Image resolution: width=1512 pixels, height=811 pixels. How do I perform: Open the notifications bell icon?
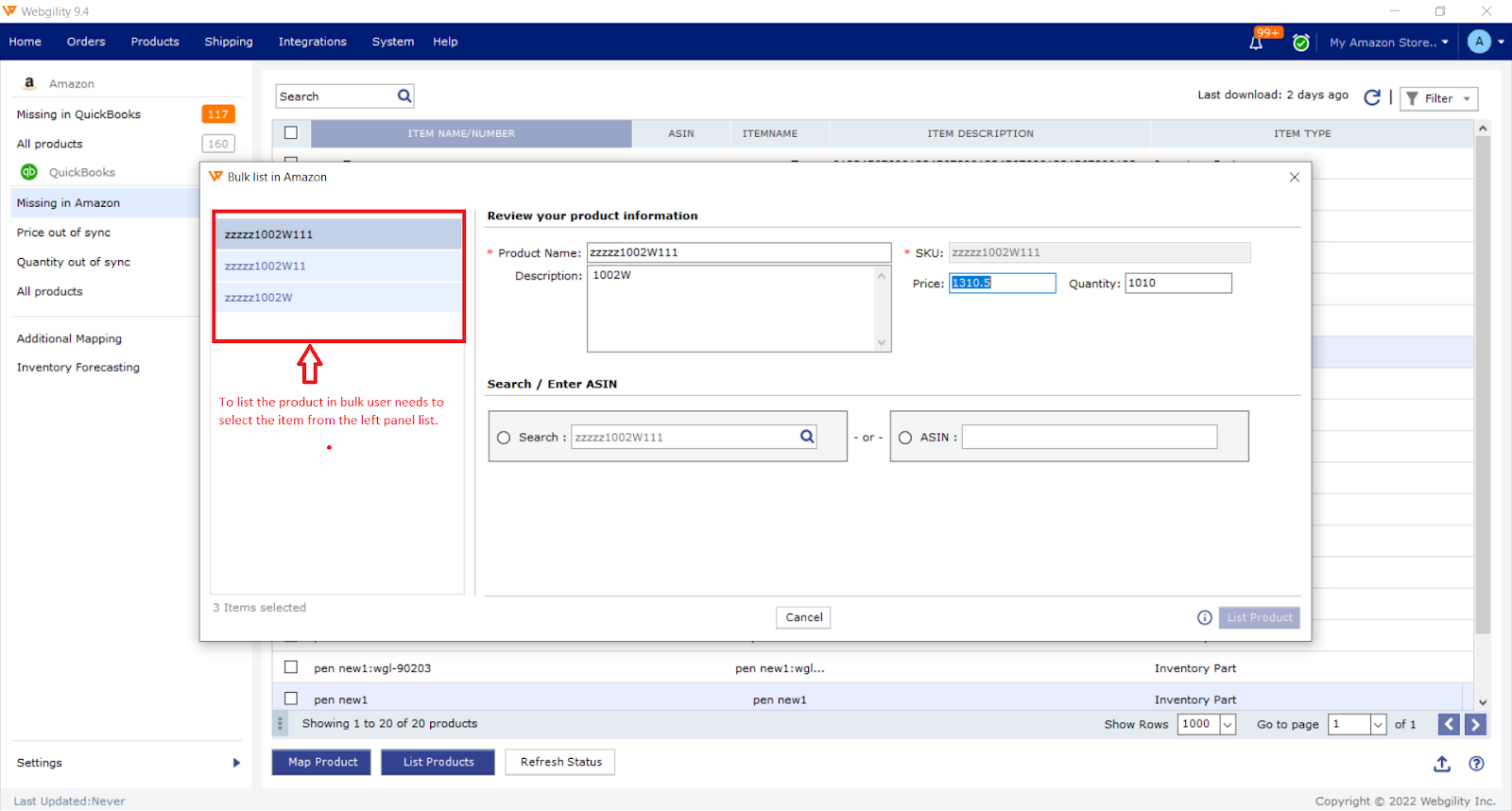pos(1256,43)
